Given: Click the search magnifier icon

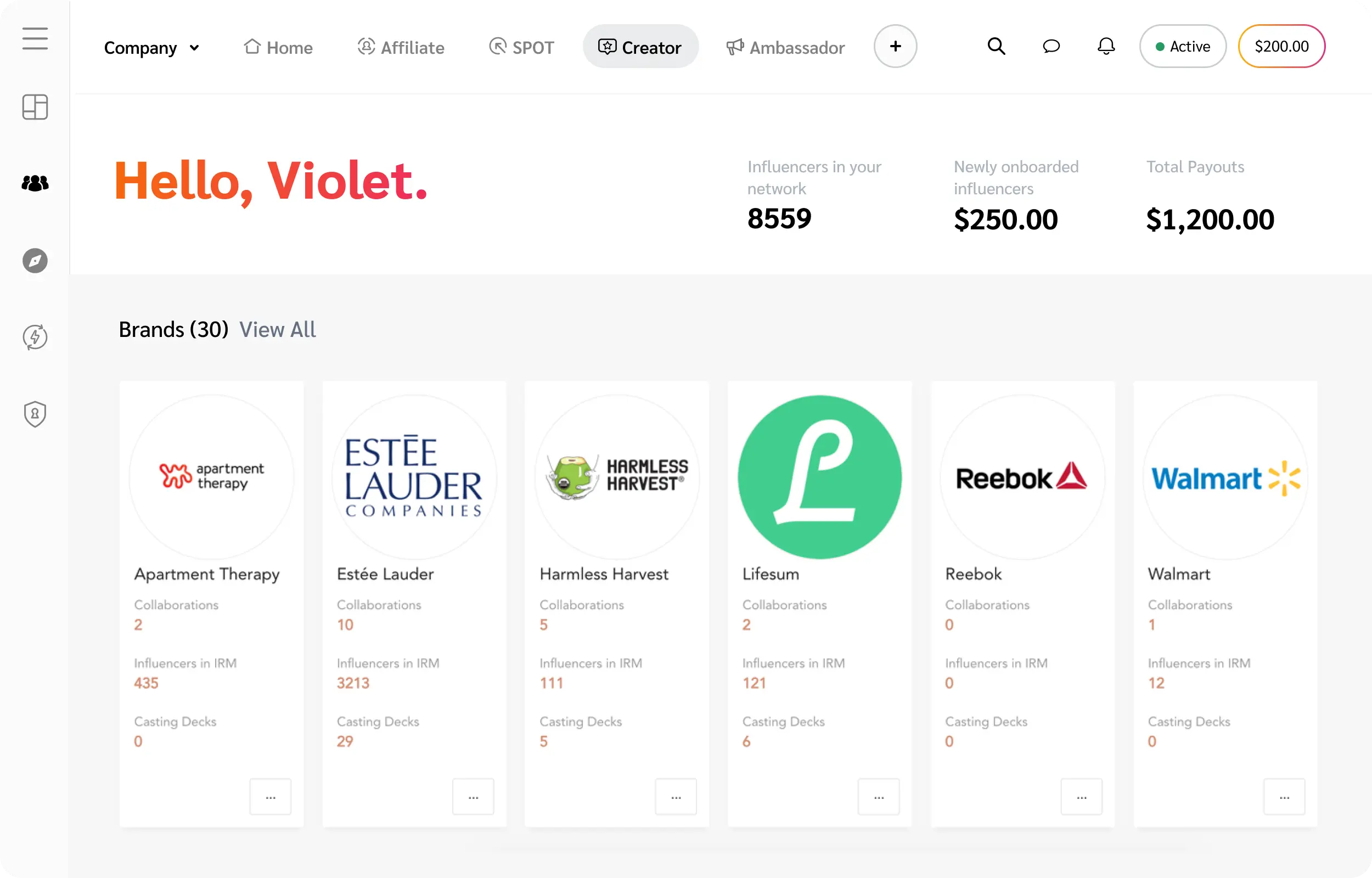Looking at the screenshot, I should (996, 46).
